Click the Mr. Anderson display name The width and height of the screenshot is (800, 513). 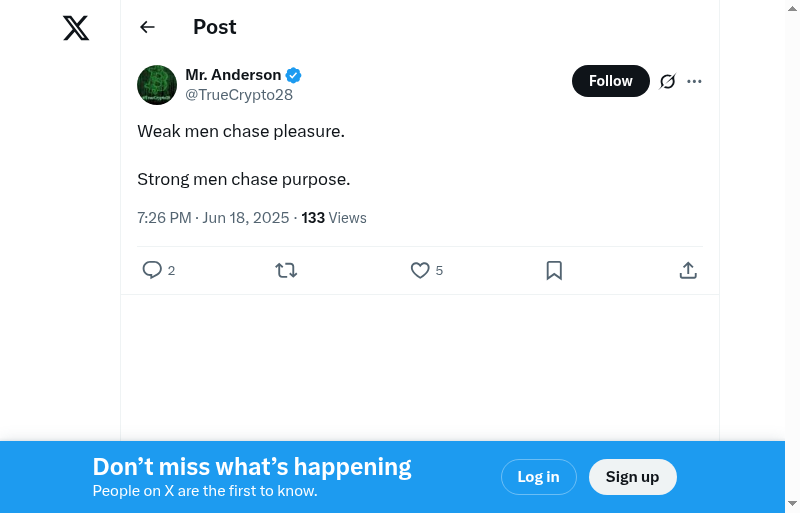click(x=233, y=75)
